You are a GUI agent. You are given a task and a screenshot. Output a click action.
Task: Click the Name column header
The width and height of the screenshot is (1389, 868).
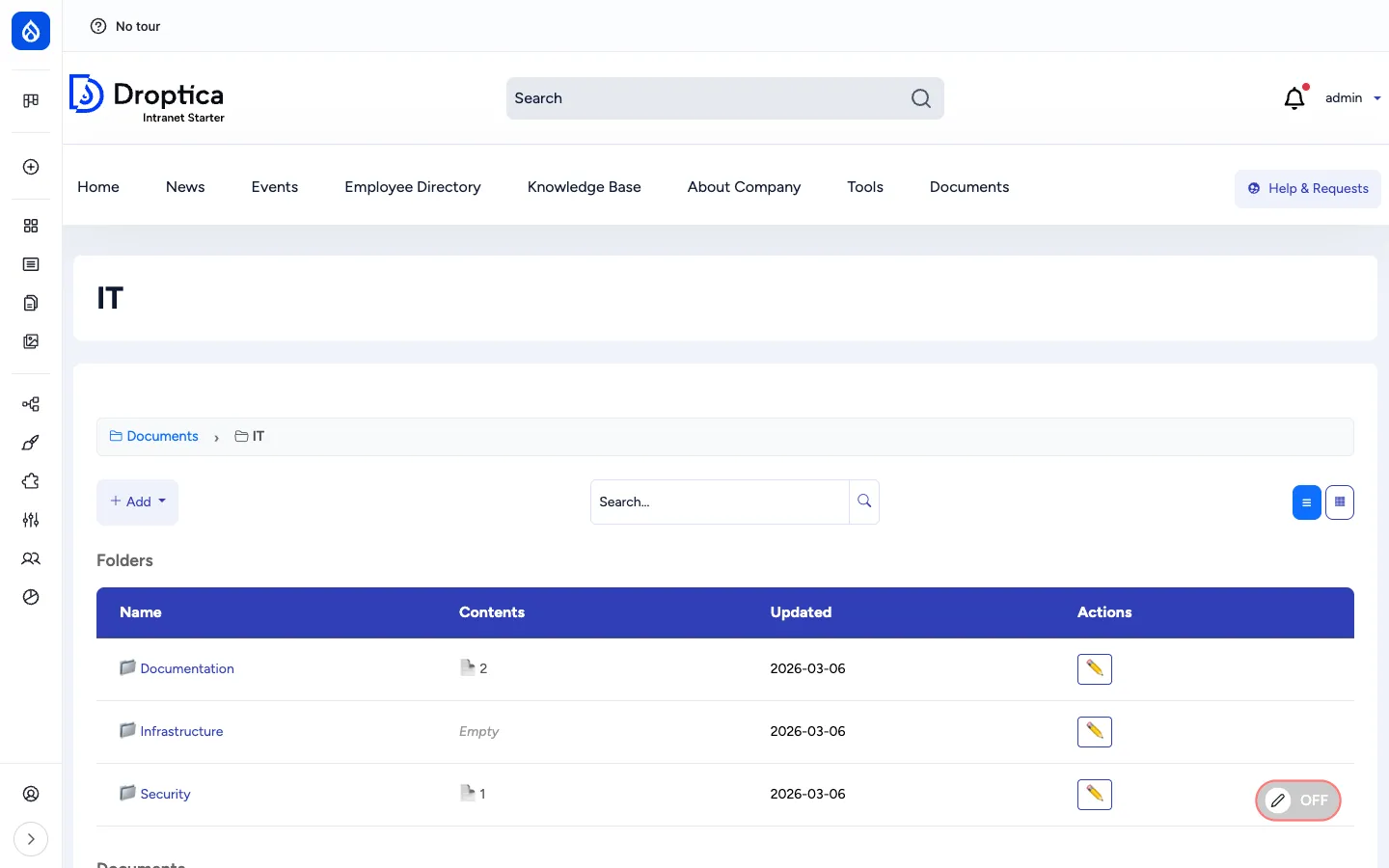pyautogui.click(x=141, y=612)
